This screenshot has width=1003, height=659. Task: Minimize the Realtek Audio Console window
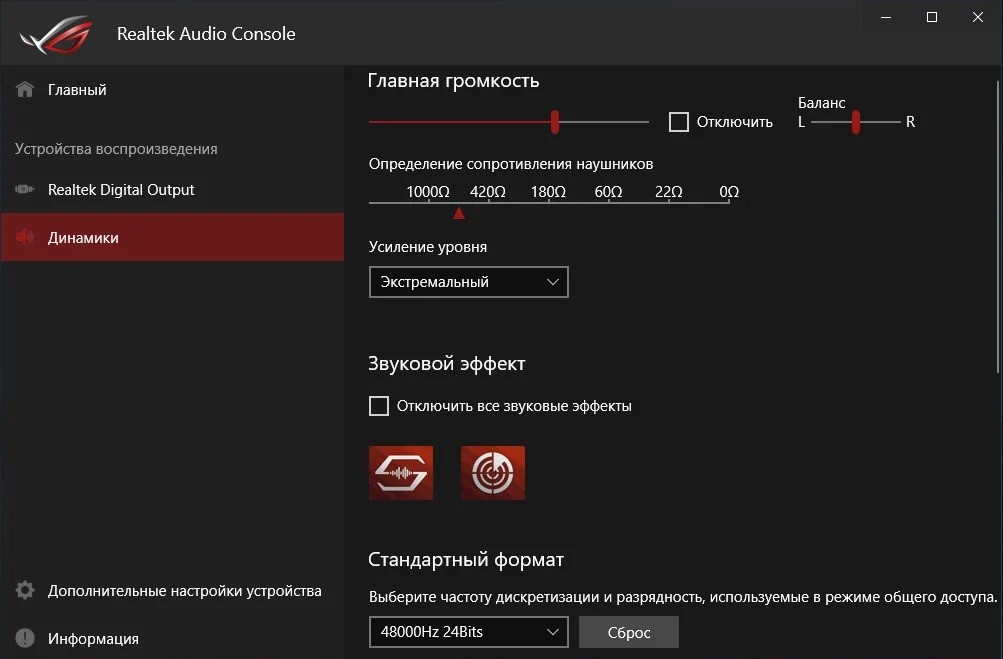886,17
